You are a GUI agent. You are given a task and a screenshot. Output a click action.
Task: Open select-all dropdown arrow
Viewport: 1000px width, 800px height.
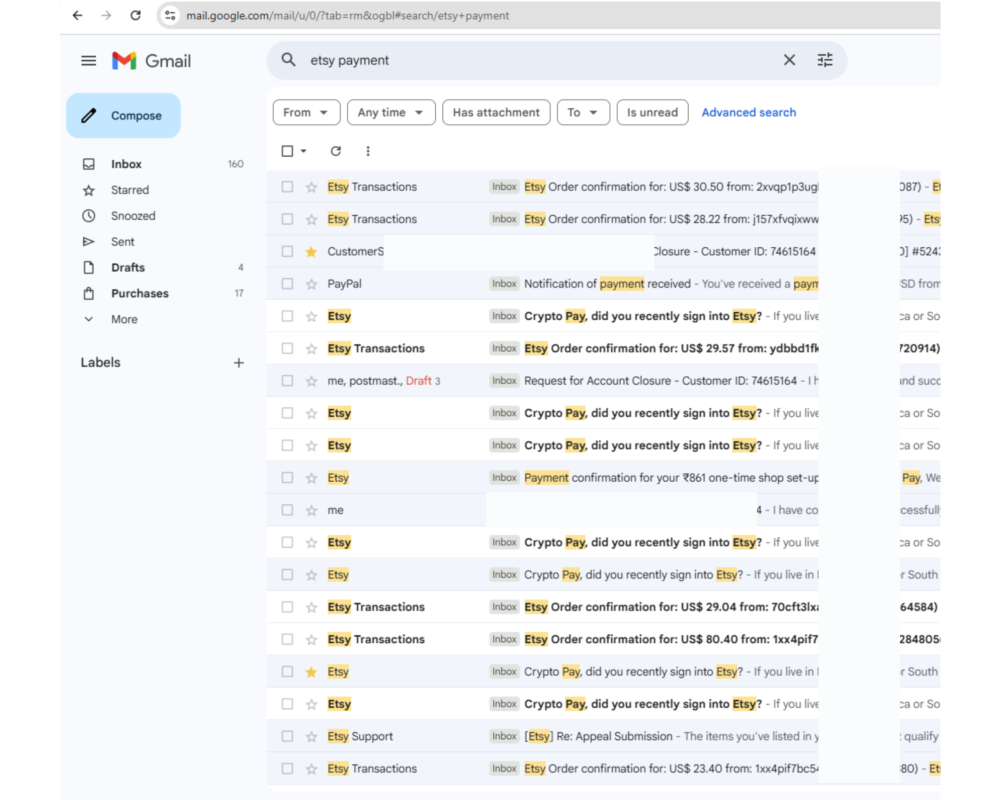pyautogui.click(x=304, y=151)
